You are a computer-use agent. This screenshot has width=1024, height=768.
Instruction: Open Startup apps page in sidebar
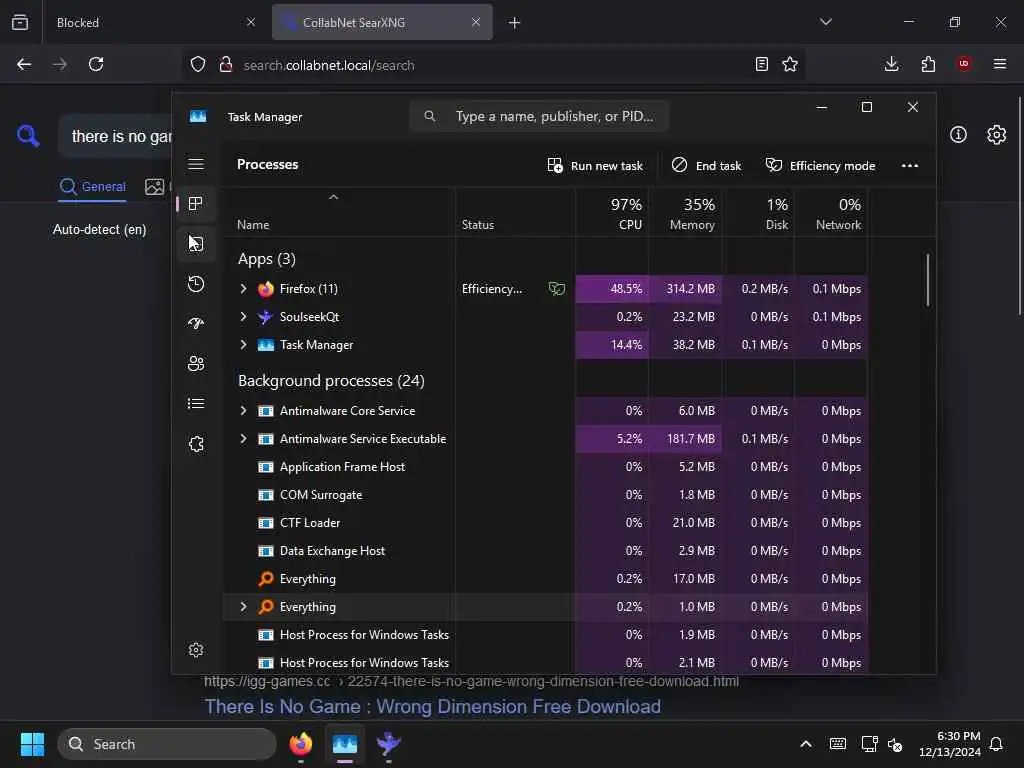coord(196,324)
